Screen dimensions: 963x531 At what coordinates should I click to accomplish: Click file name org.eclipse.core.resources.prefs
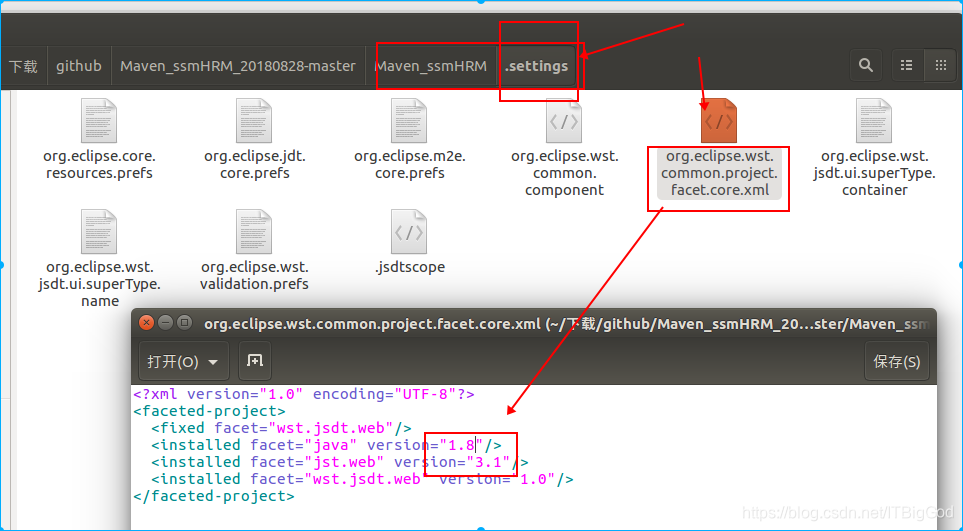[x=99, y=165]
